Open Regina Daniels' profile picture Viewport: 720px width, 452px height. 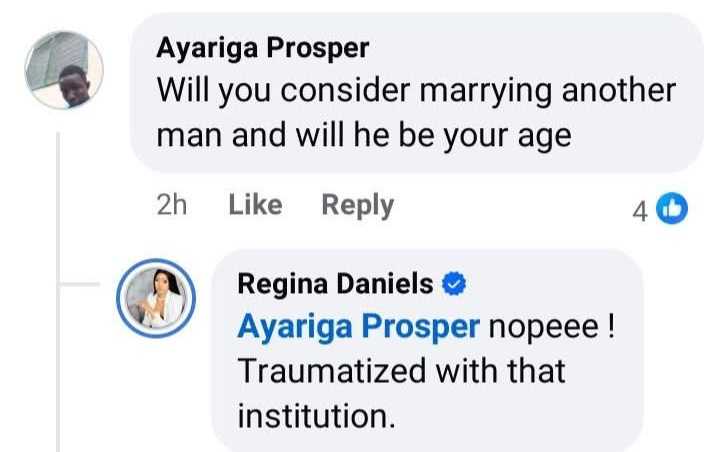156,298
